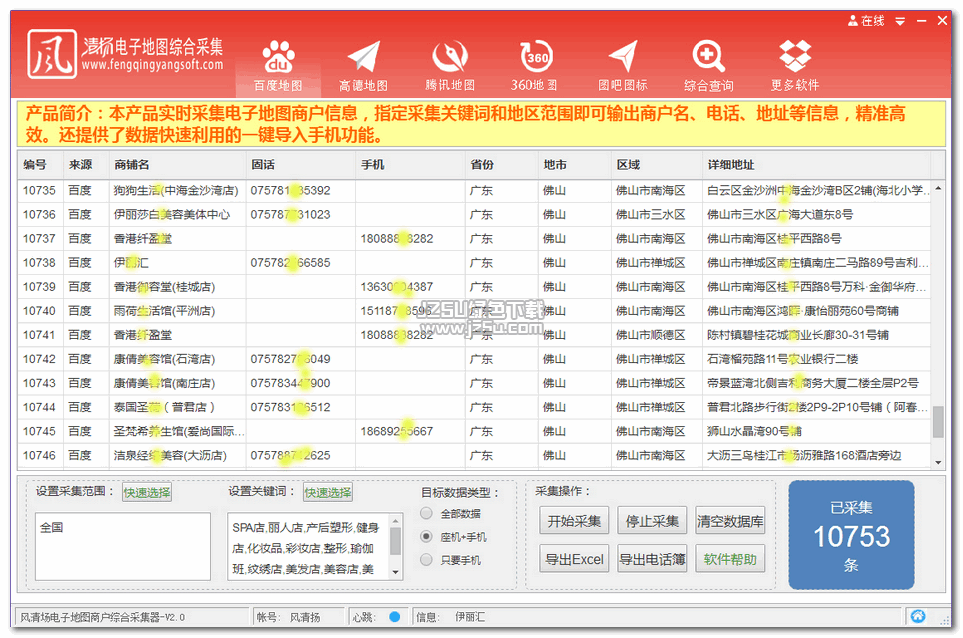The image size is (963, 638).
Task: Click the 地市 column header
Action: [575, 165]
